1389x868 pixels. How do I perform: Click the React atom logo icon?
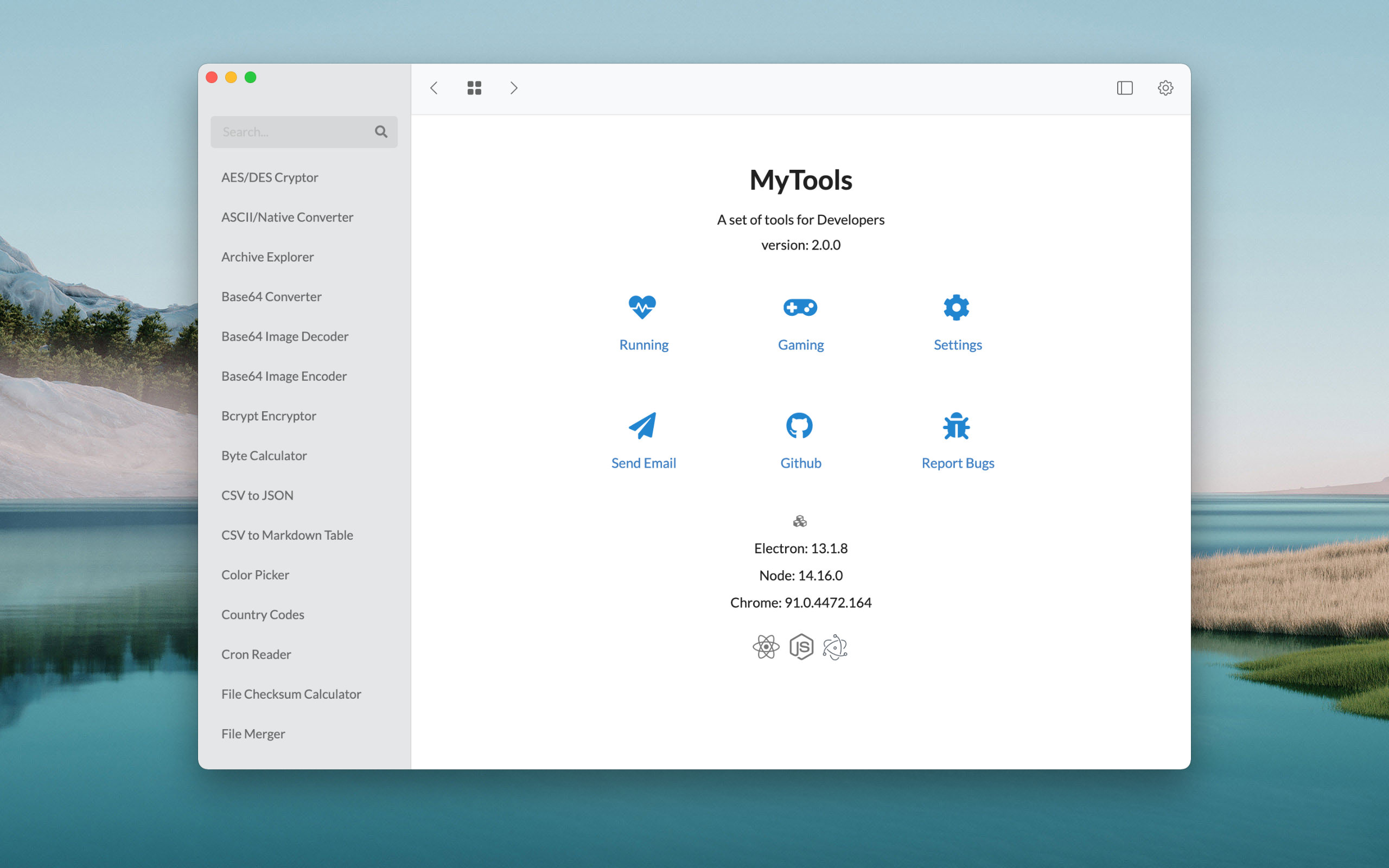coord(766,647)
